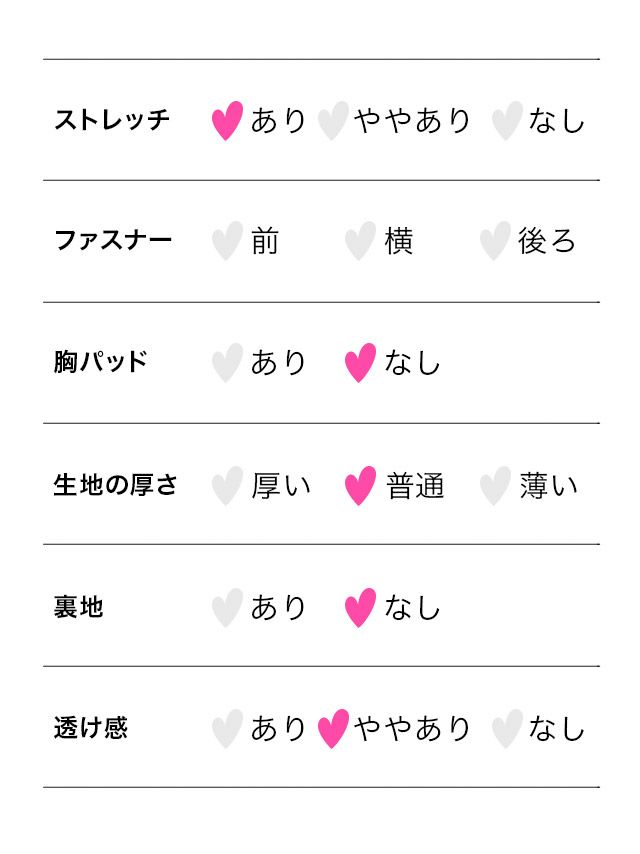Screen dimensions: 640x854
Task: Click the pink heart beside ストレッチ あり
Action: click(x=228, y=121)
